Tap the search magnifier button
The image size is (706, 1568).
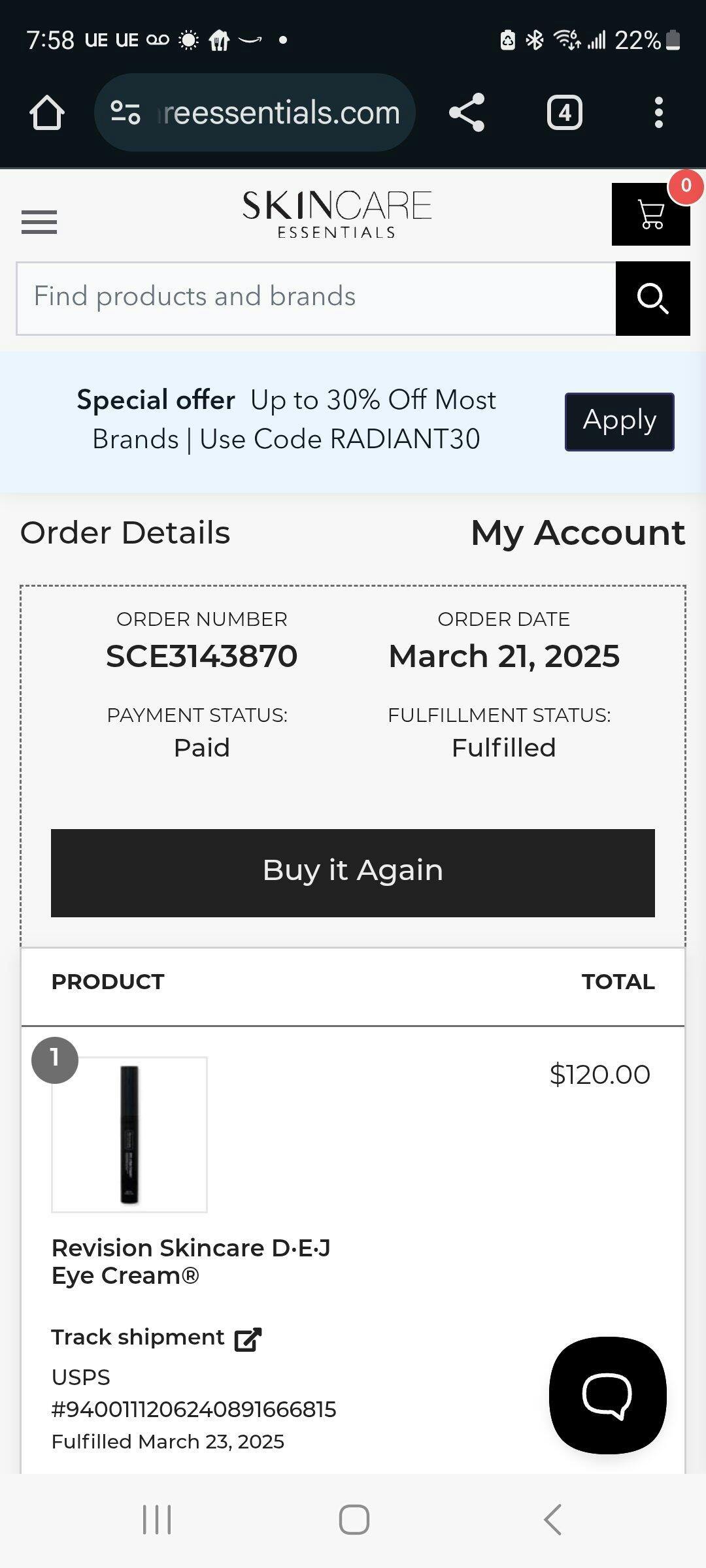point(652,299)
